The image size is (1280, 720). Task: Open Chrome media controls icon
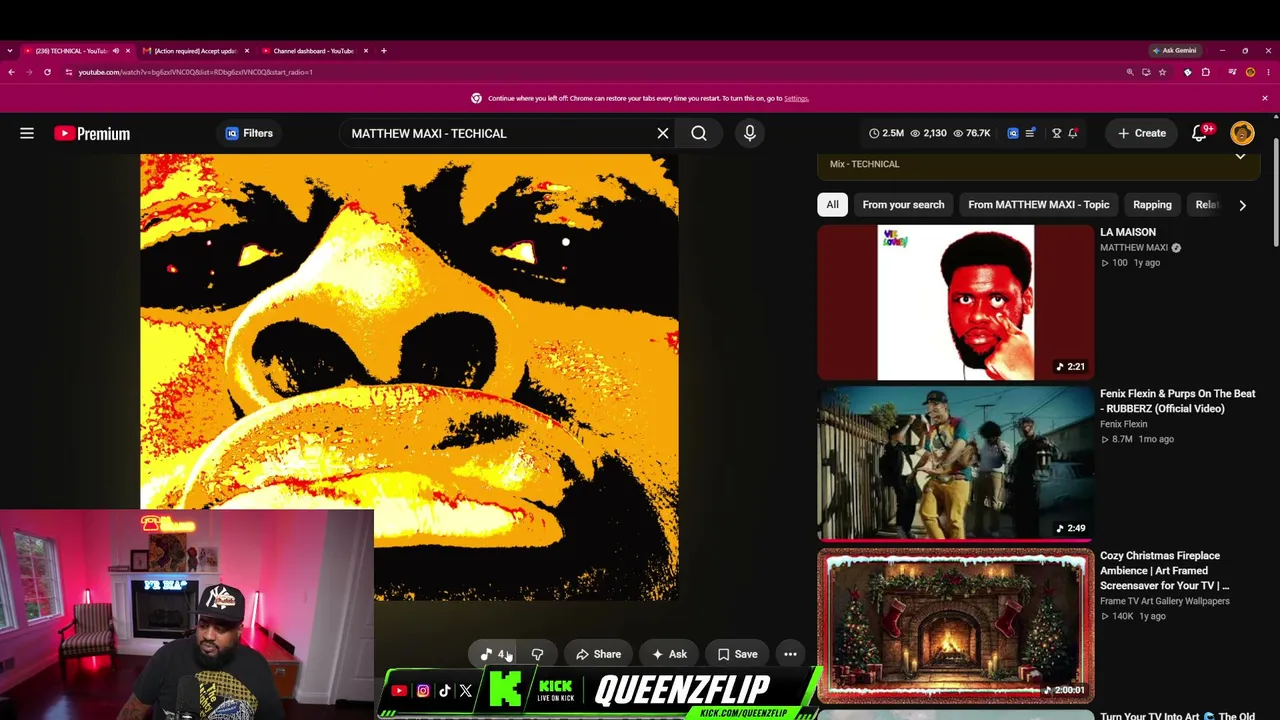(1232, 72)
